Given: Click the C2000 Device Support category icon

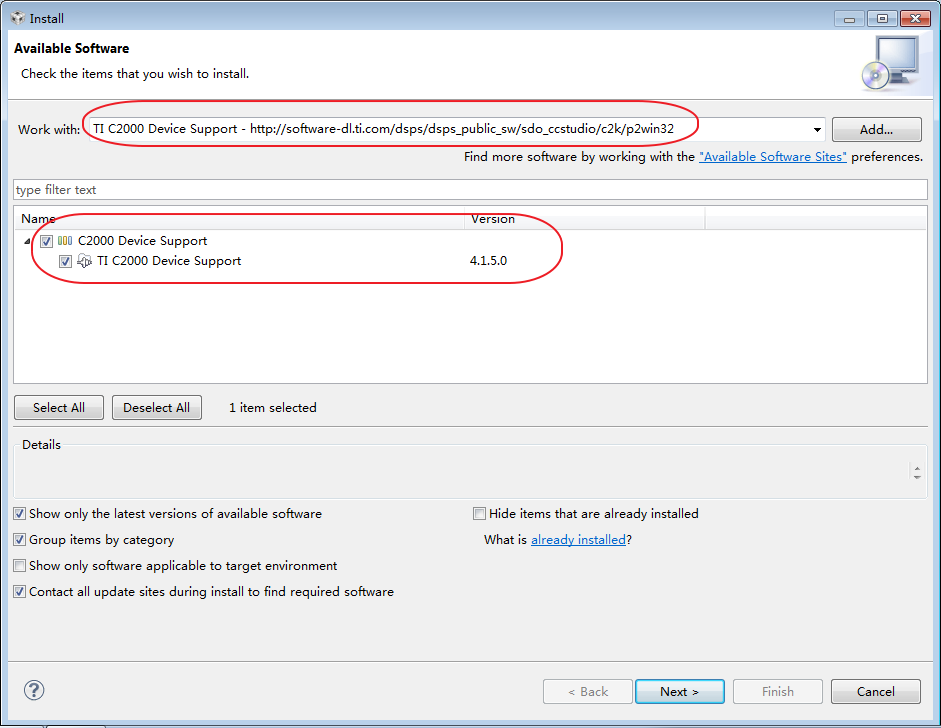Looking at the screenshot, I should (x=65, y=241).
